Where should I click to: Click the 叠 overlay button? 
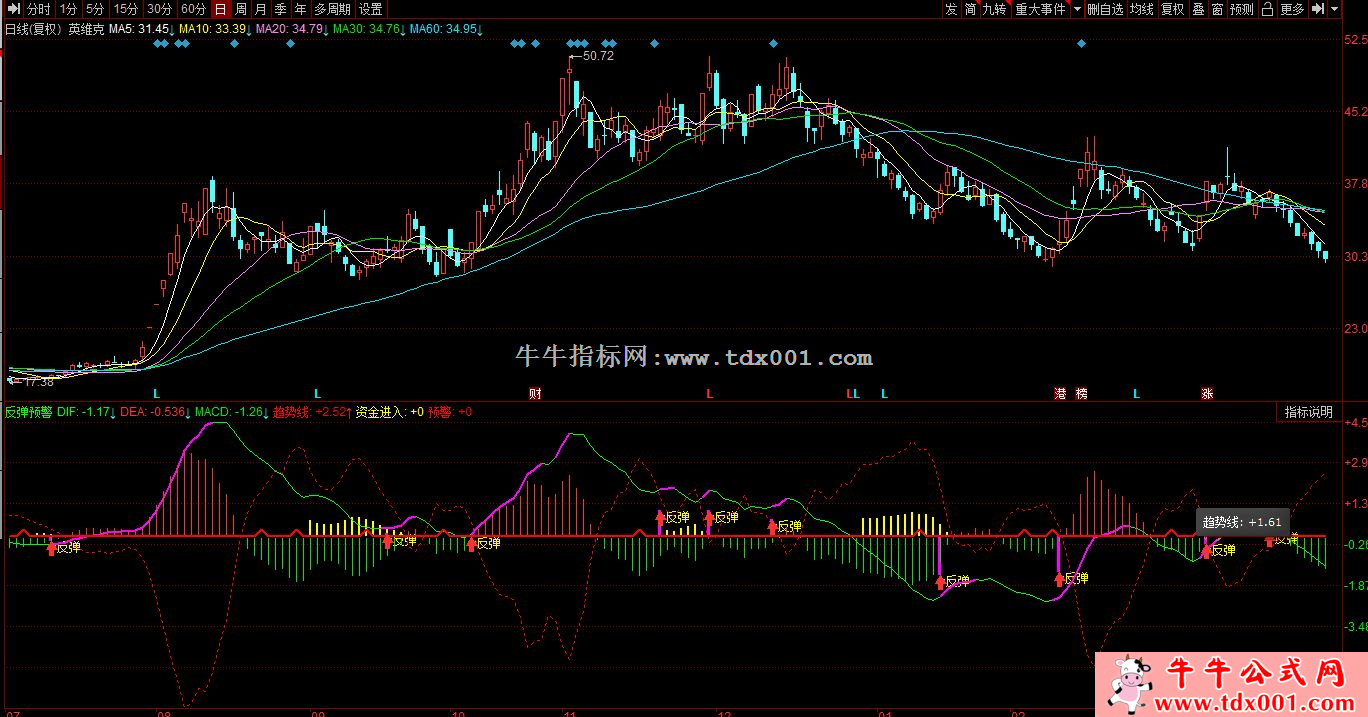(x=1198, y=9)
